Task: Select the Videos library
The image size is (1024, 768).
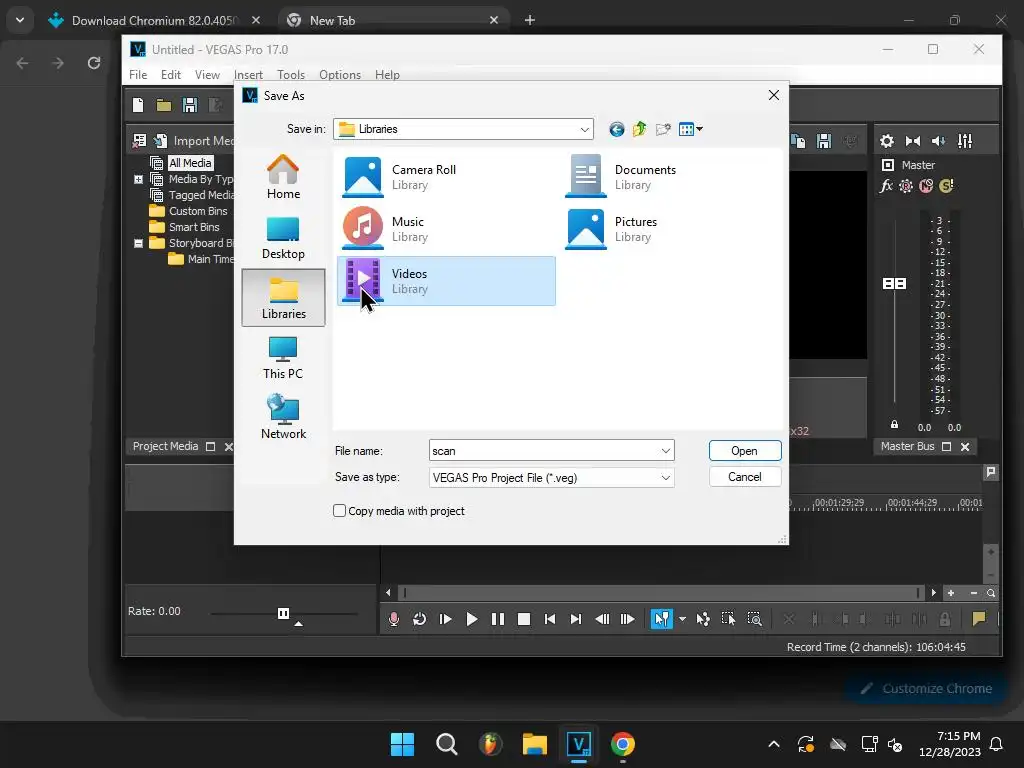Action: pyautogui.click(x=446, y=281)
